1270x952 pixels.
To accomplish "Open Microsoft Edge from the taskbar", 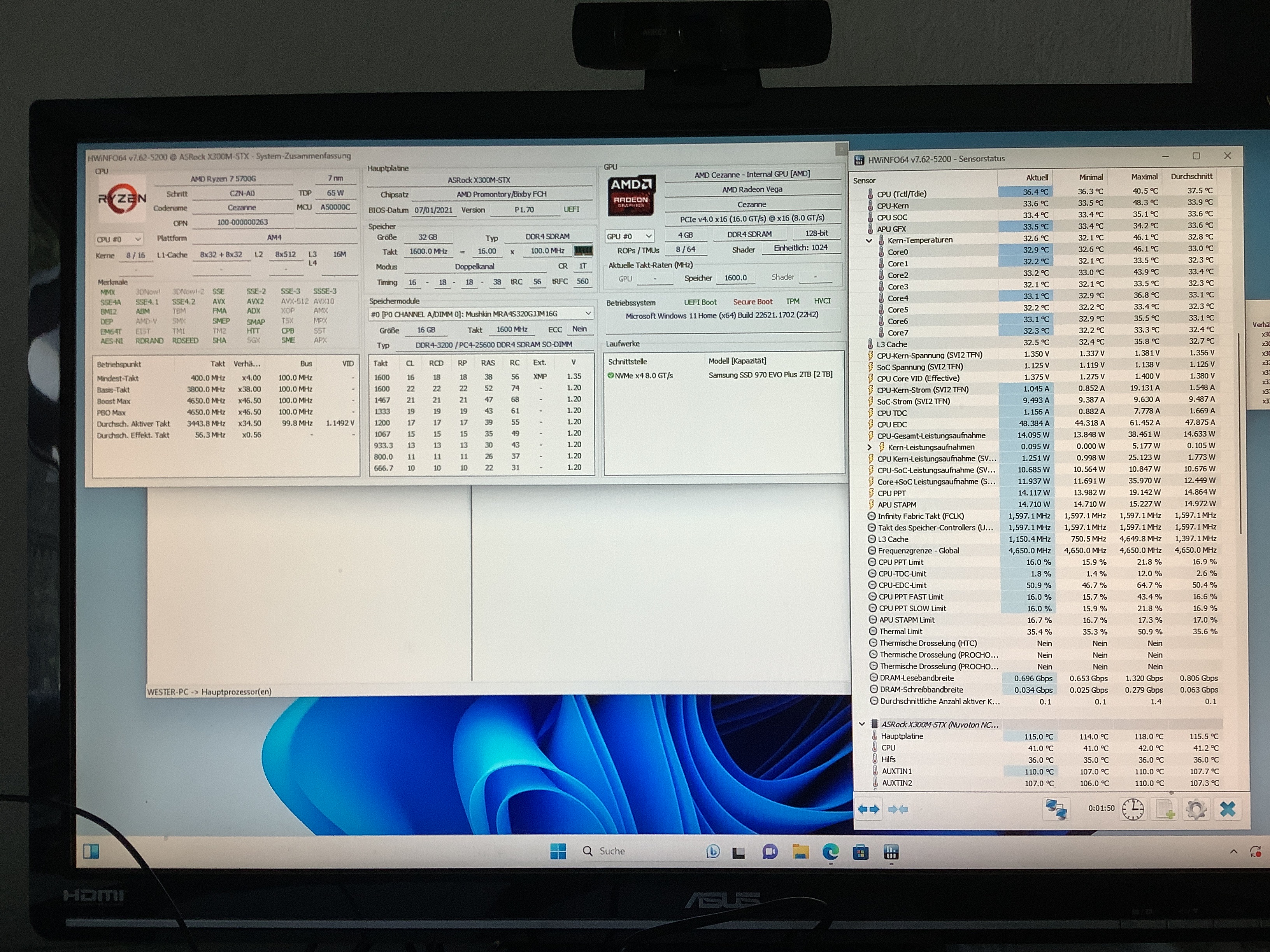I will pos(830,852).
